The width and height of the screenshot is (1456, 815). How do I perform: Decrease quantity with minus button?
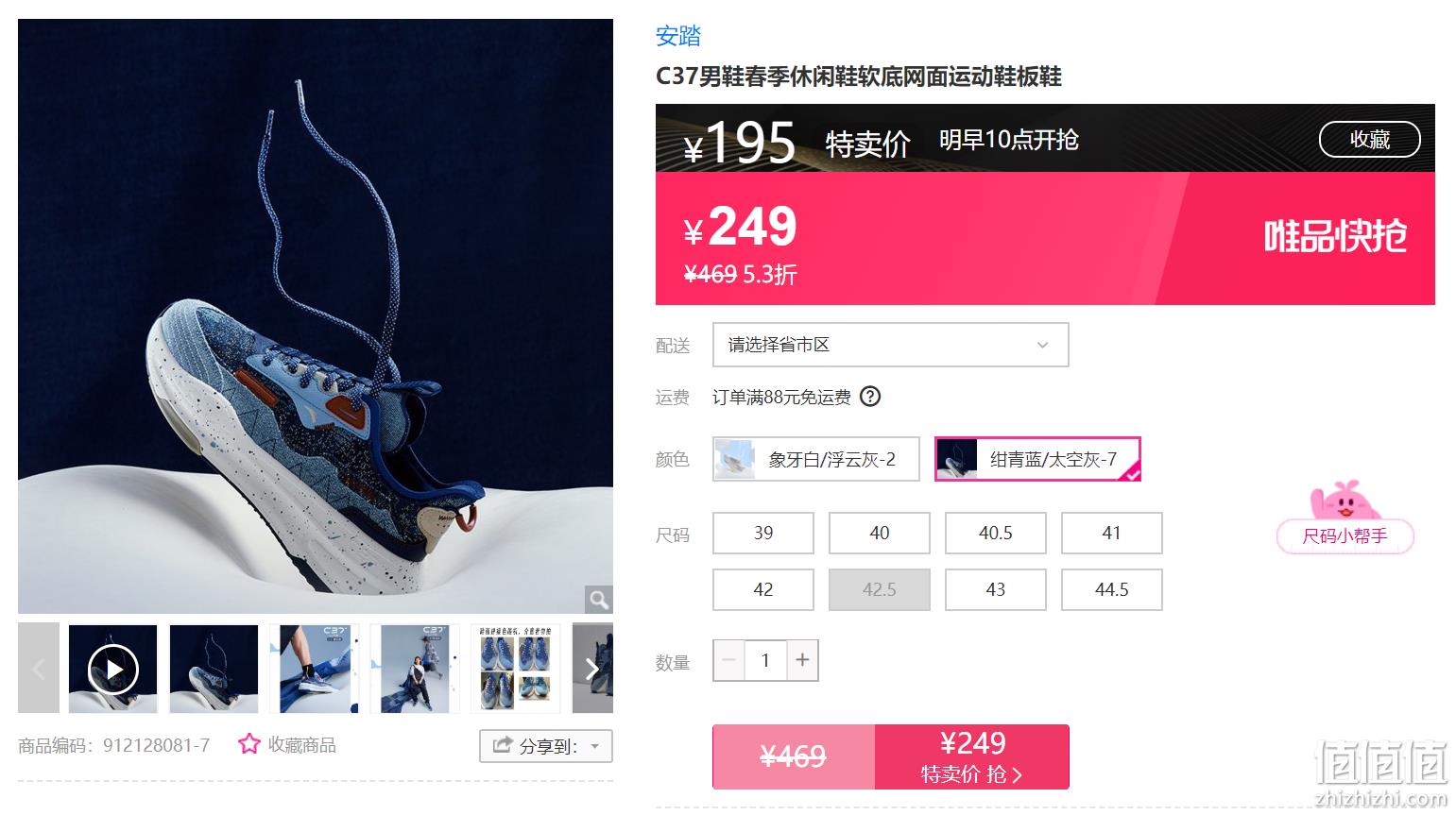(x=728, y=660)
